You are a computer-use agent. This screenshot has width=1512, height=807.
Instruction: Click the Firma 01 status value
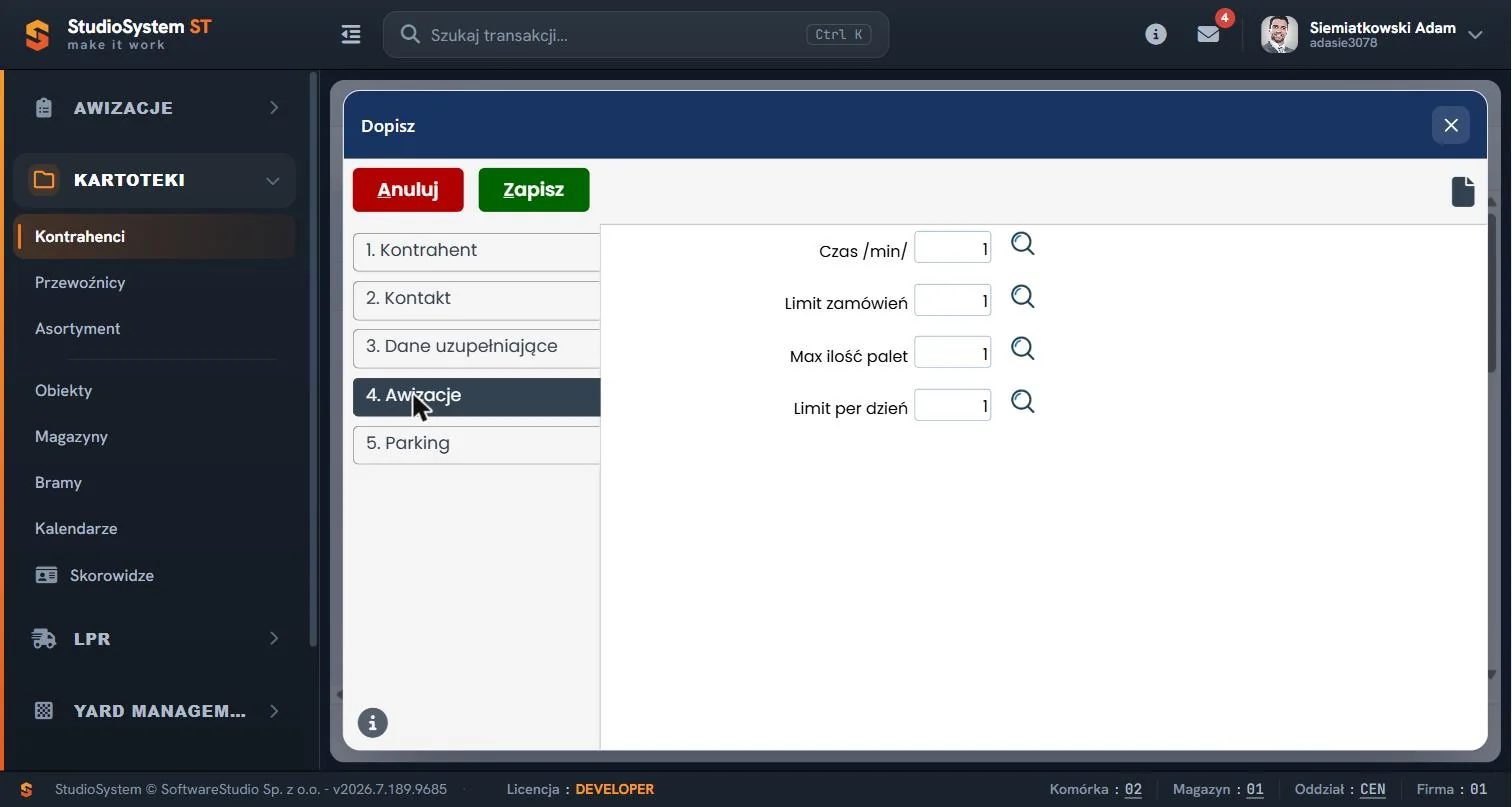(x=1479, y=789)
